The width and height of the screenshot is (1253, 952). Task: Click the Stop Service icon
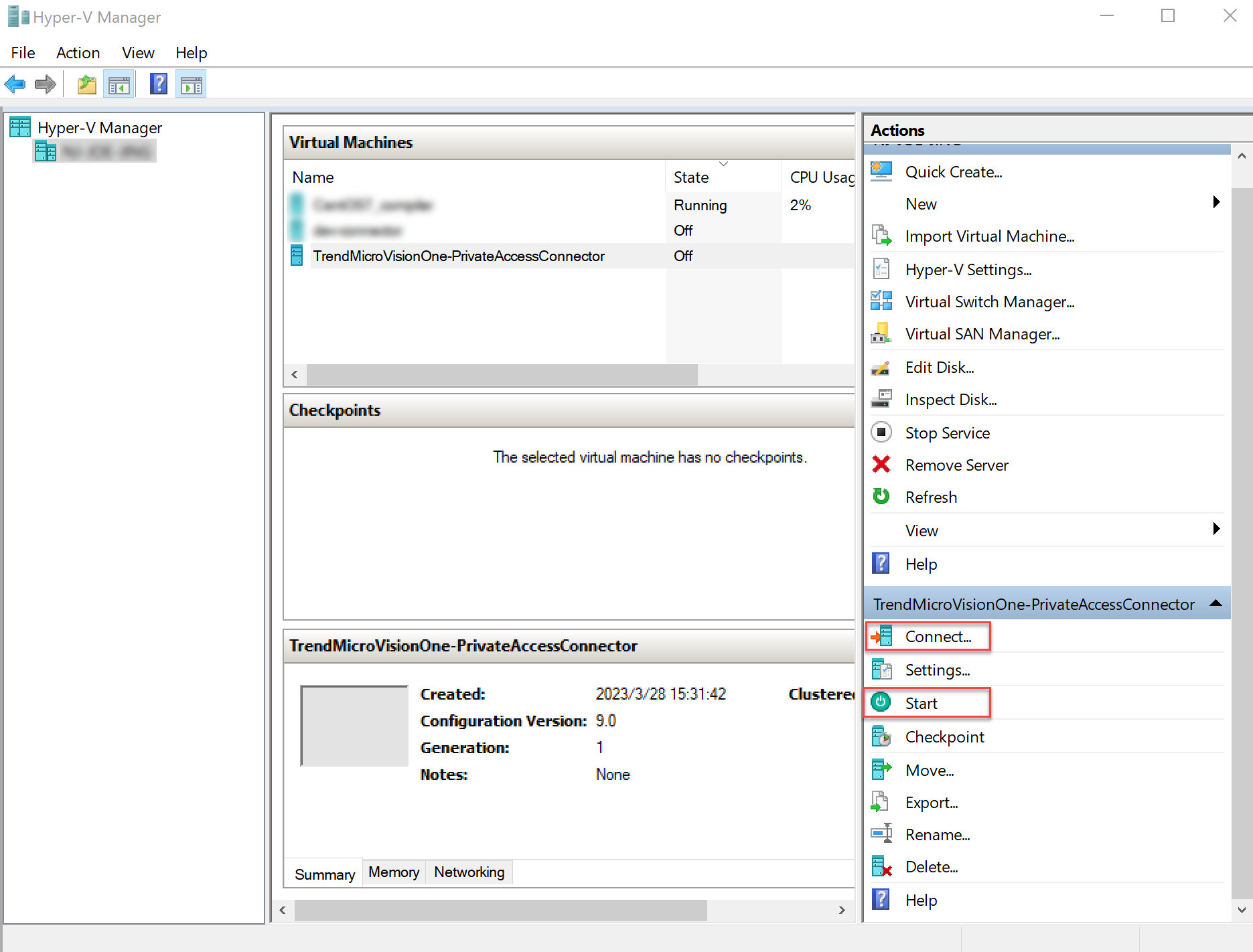click(x=881, y=432)
